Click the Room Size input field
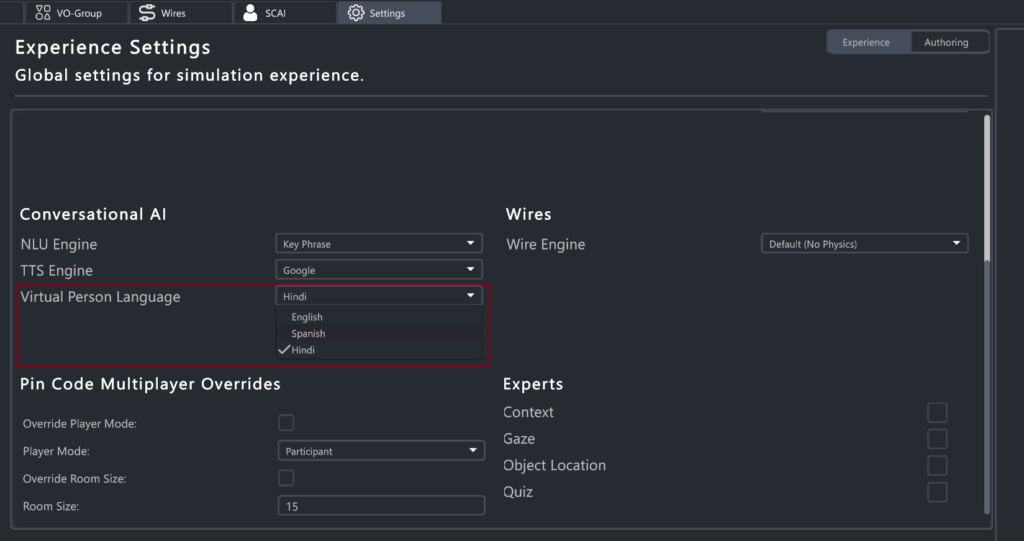Viewport: 1024px width, 541px height. click(380, 507)
